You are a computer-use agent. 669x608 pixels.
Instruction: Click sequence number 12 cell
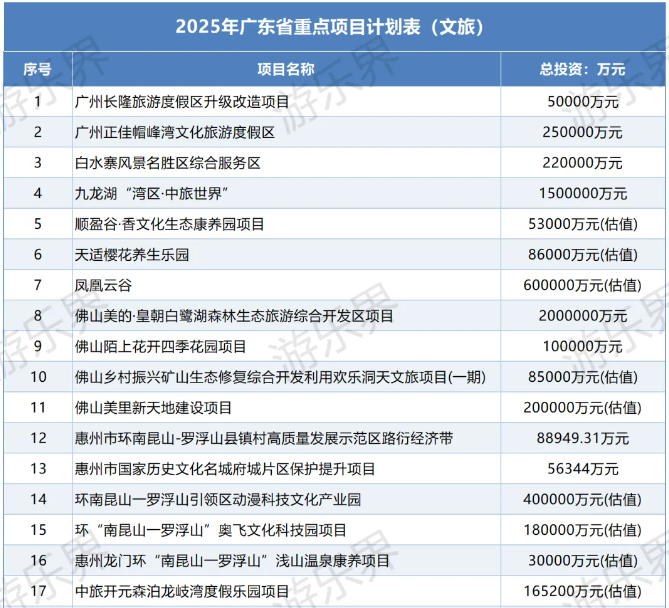pos(38,438)
